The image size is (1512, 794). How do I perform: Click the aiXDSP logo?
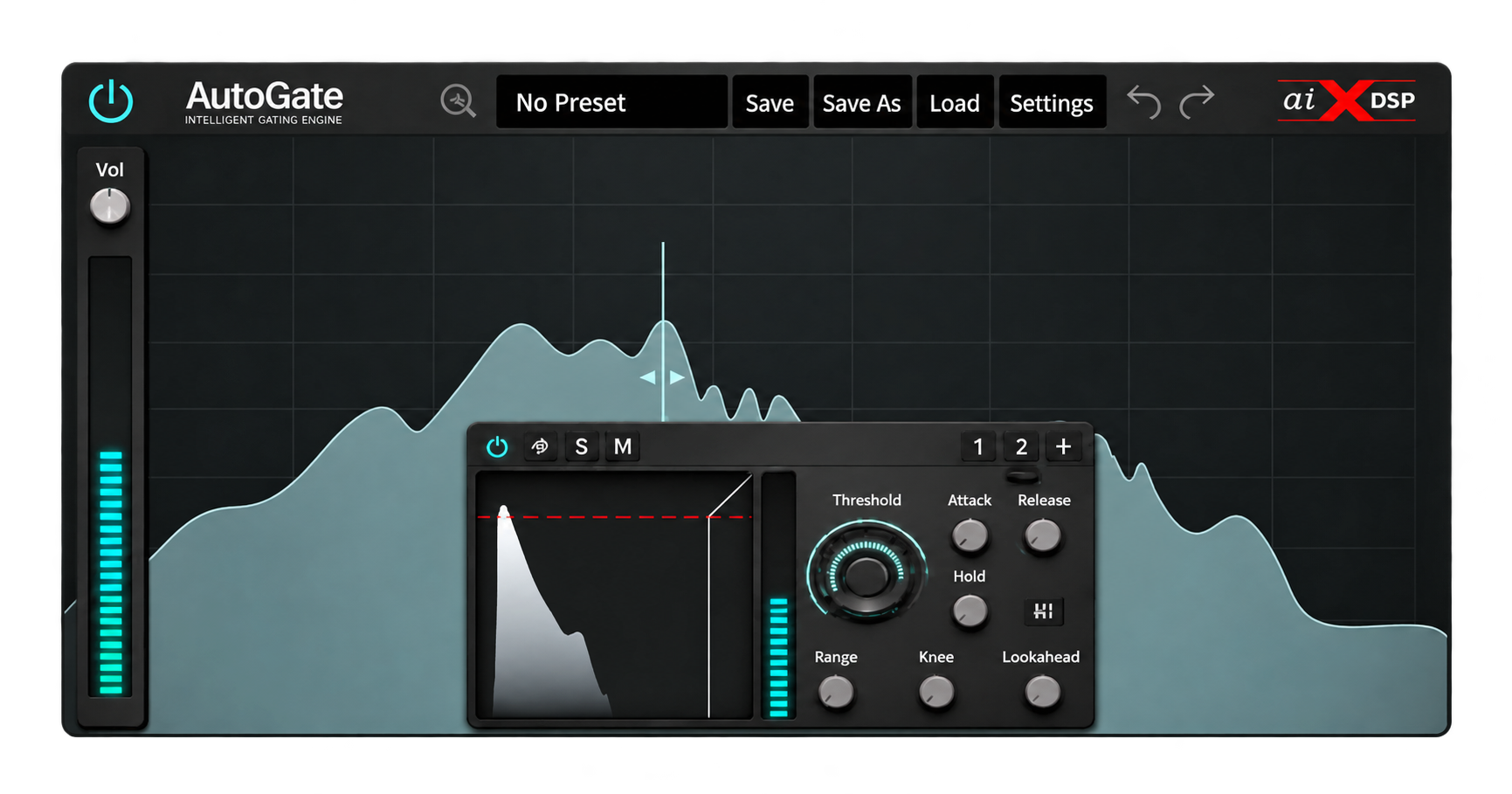point(1346,100)
